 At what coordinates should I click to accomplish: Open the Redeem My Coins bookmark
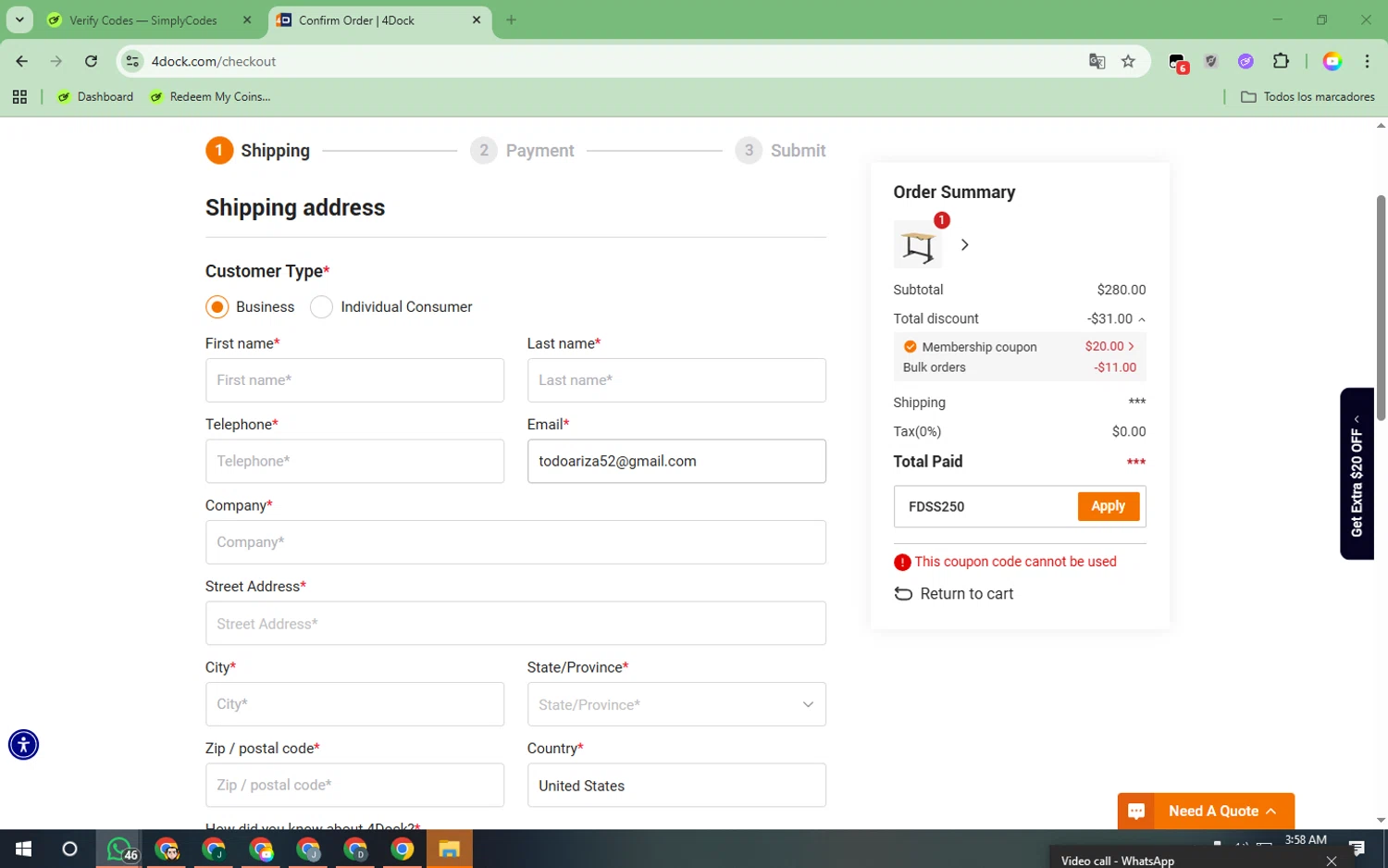coord(210,96)
